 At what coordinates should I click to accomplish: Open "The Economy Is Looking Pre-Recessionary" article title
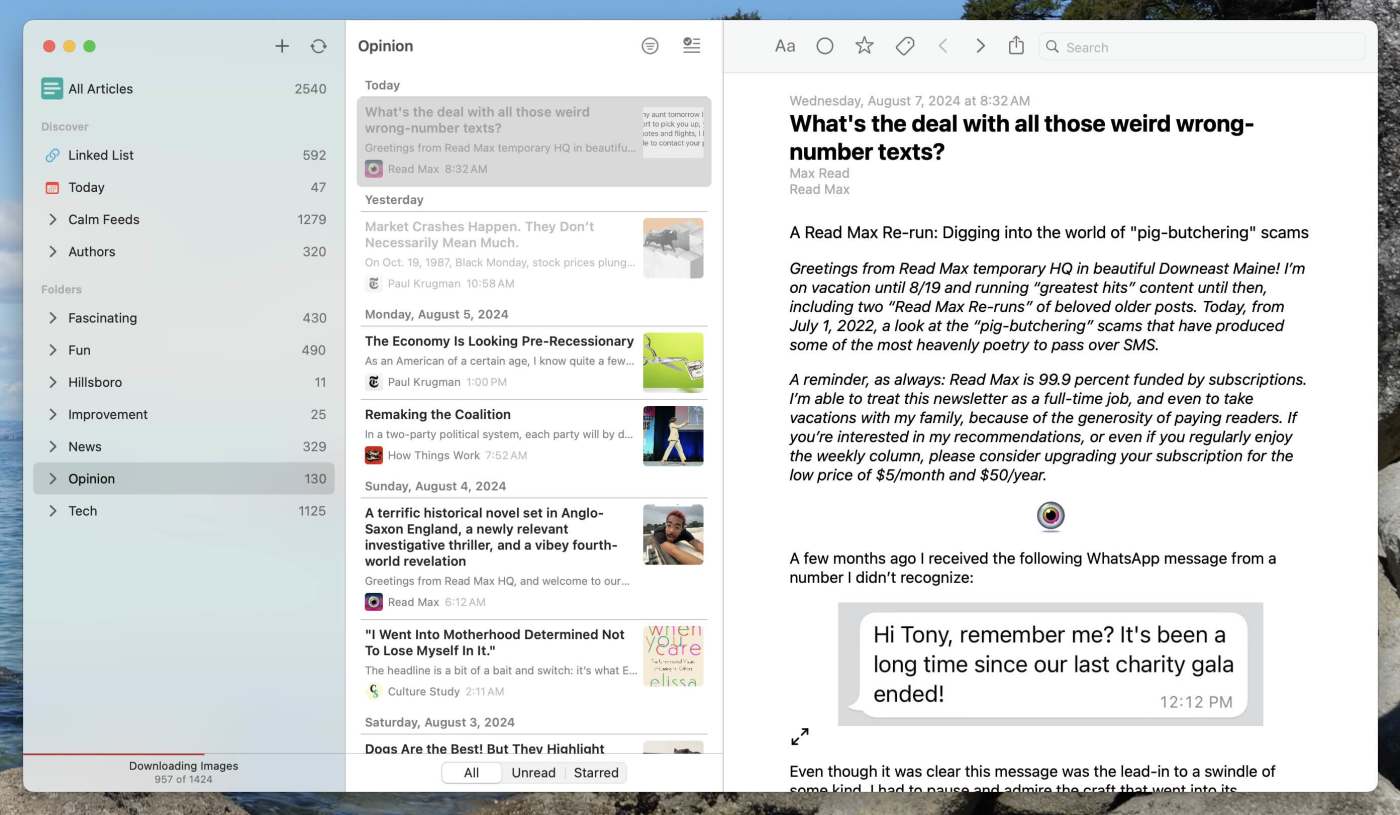pyautogui.click(x=499, y=341)
